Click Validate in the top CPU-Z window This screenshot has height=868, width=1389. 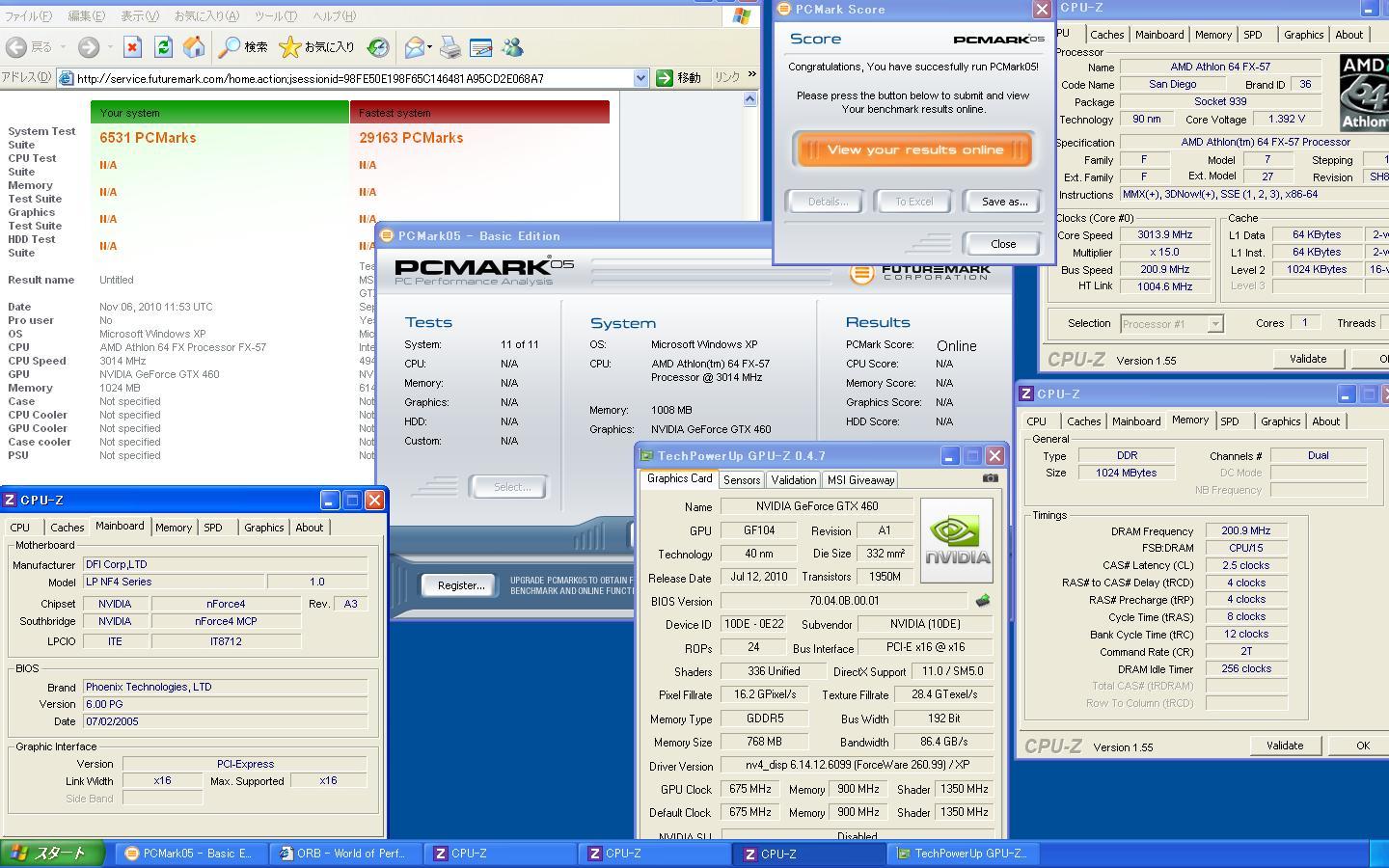(1308, 359)
